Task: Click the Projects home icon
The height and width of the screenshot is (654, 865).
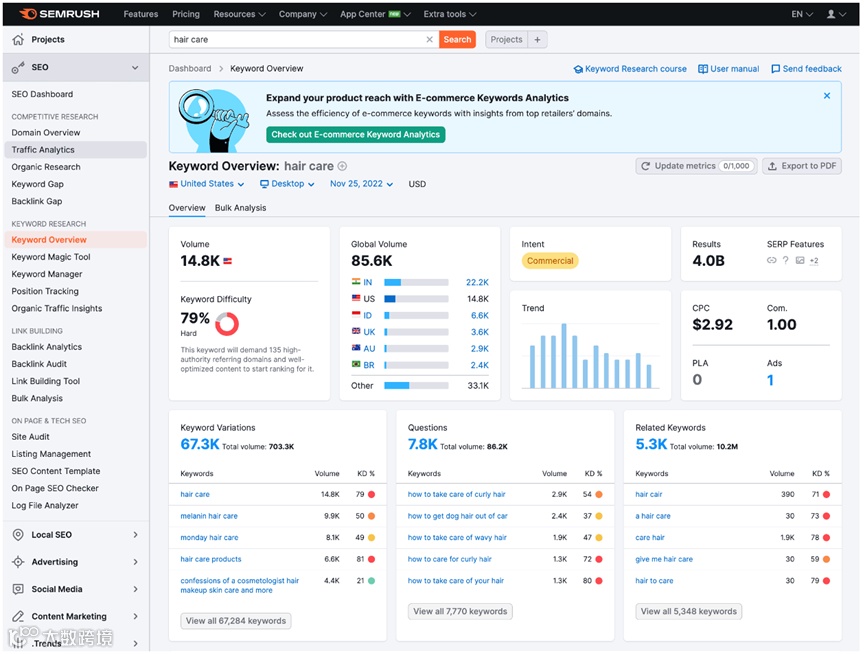Action: coord(18,40)
